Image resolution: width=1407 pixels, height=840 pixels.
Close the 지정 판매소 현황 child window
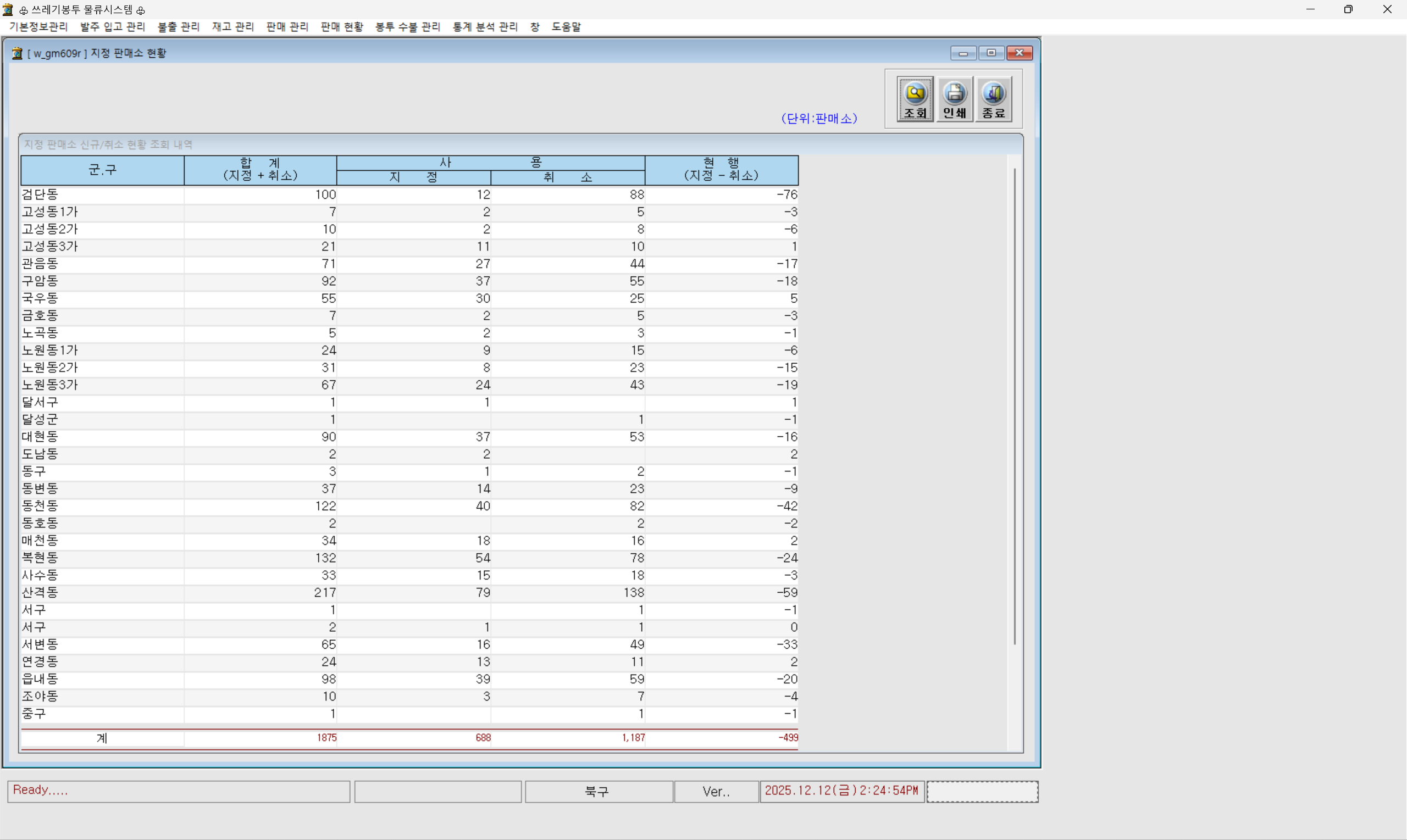1019,53
